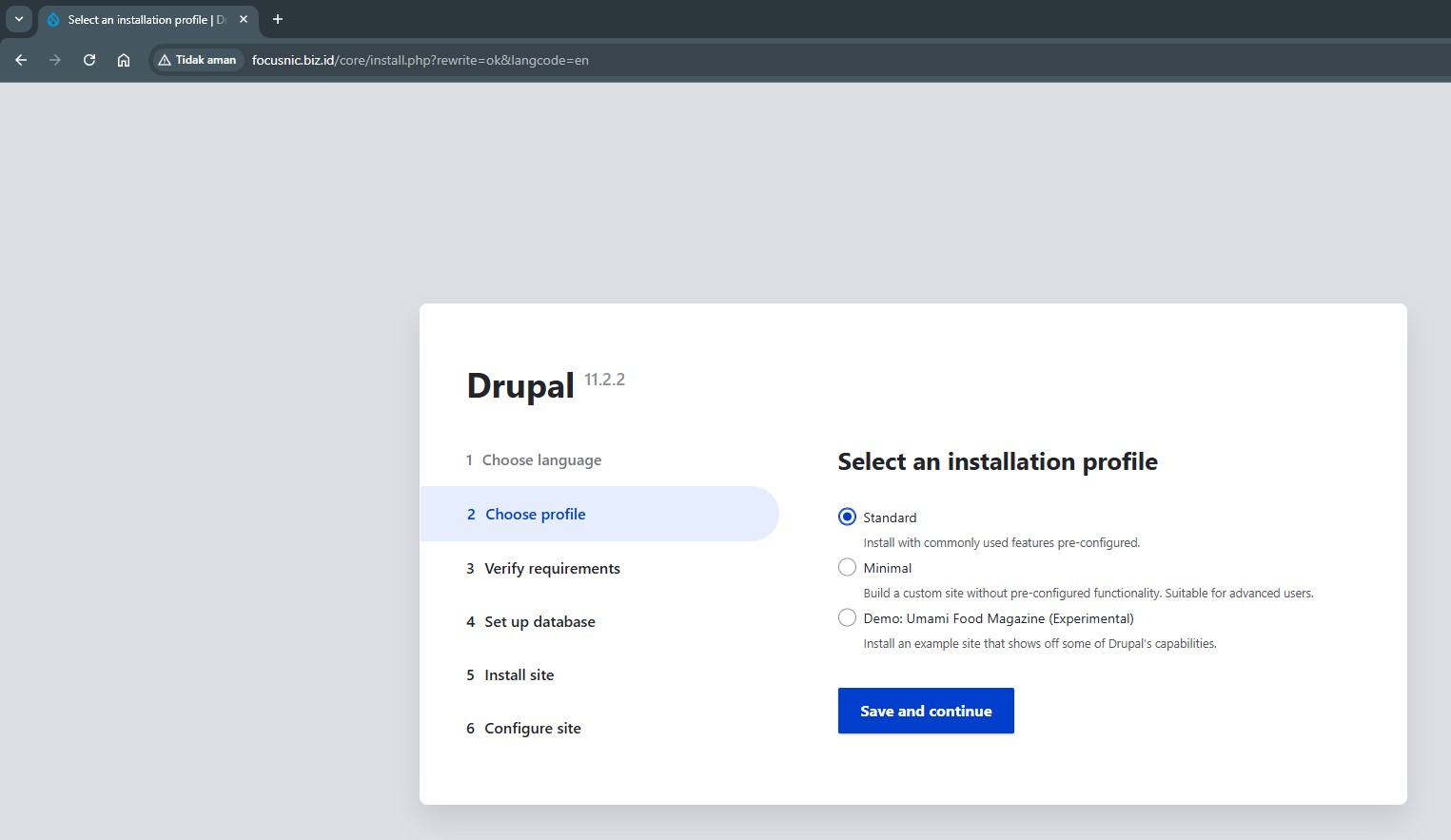Click the 'Tidak aman' security warning
Image resolution: width=1451 pixels, height=840 pixels.
click(197, 60)
